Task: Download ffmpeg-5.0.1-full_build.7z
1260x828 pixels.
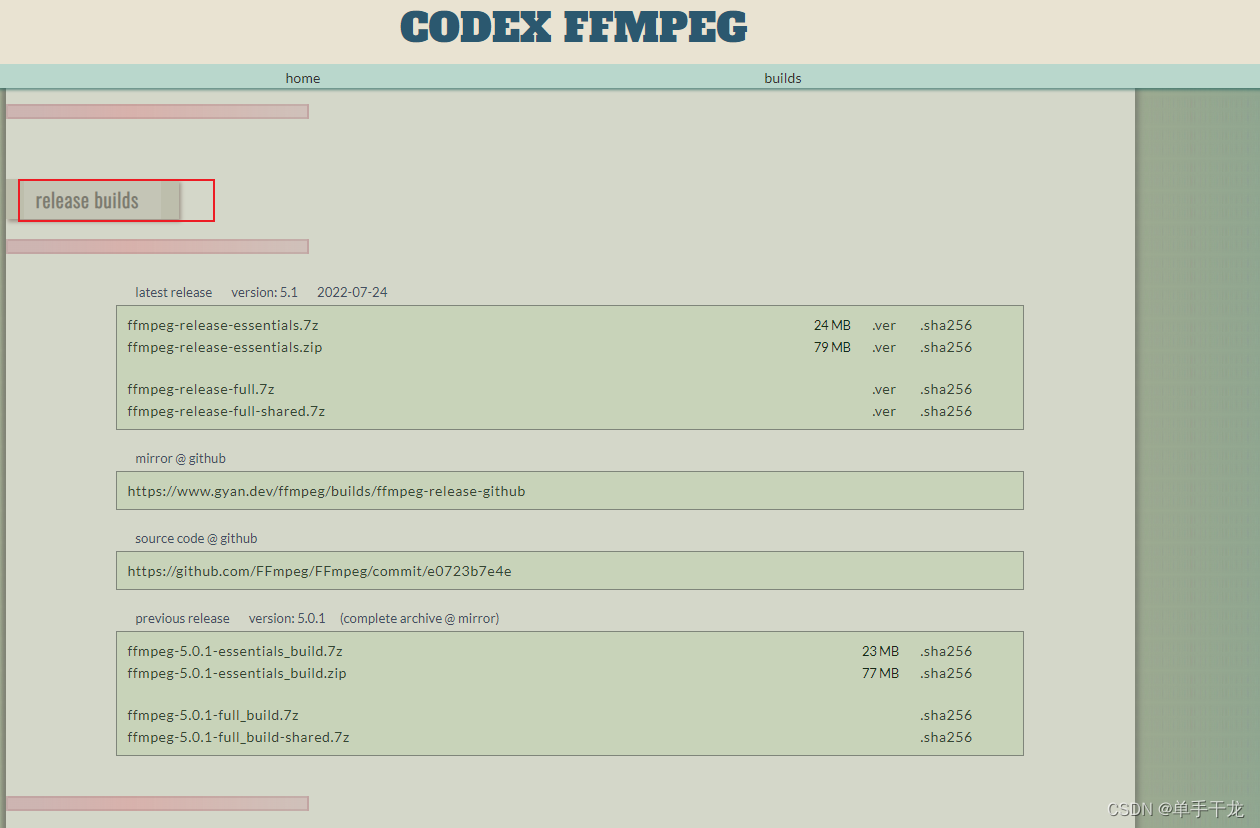Action: click(213, 715)
